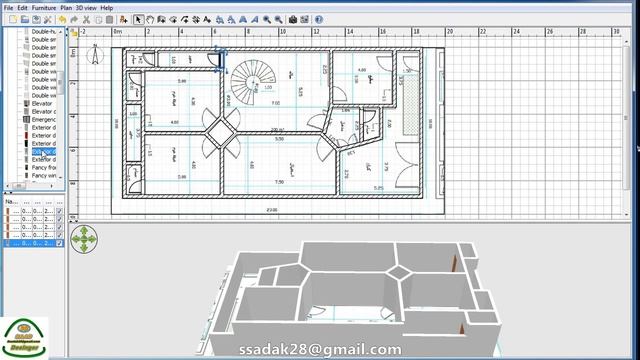Click the catalog horizontal scrollbar thumb
Screen dimensions: 640x360
(x=19, y=186)
